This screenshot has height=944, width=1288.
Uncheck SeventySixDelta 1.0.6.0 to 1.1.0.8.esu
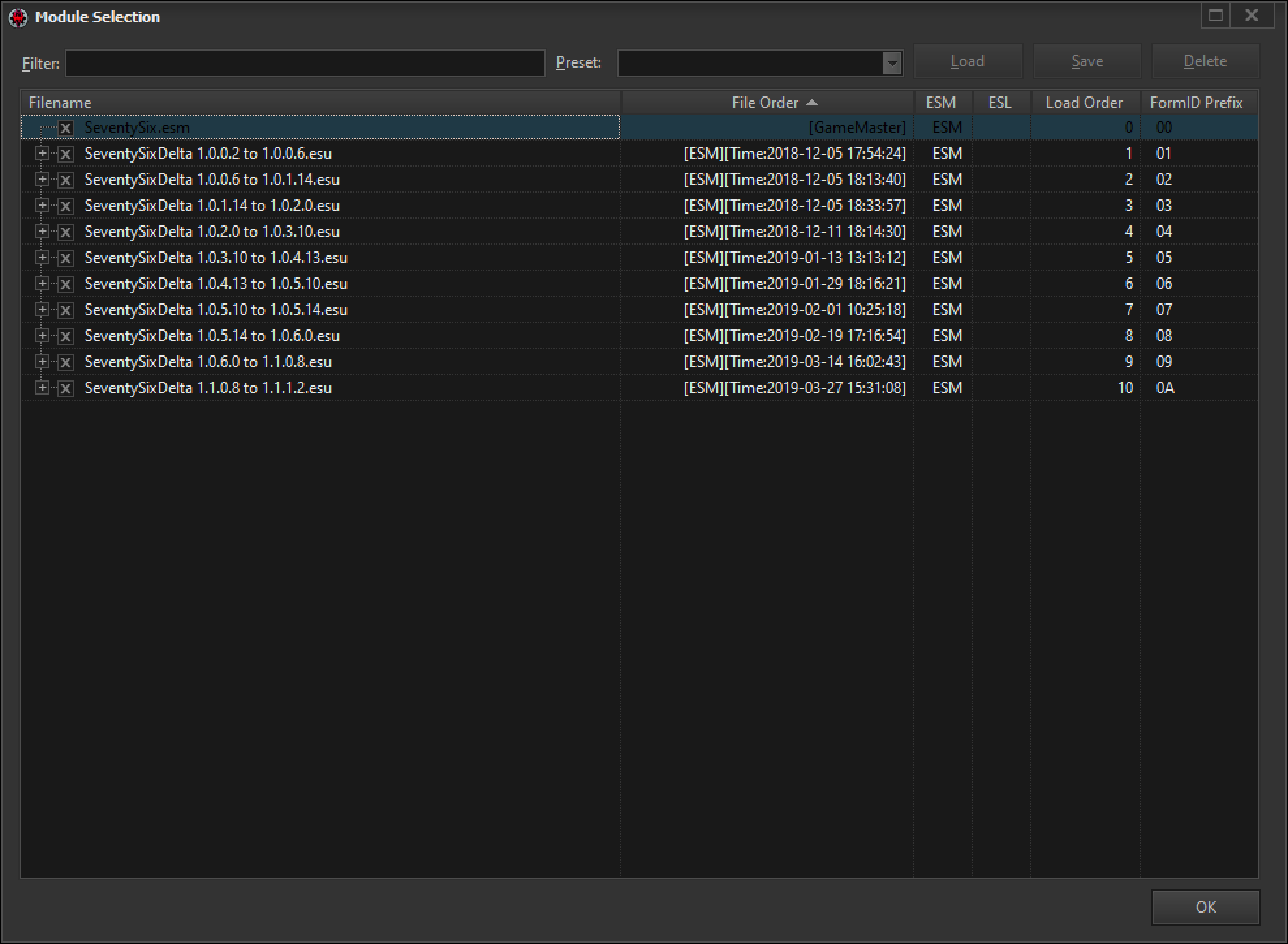[x=65, y=361]
